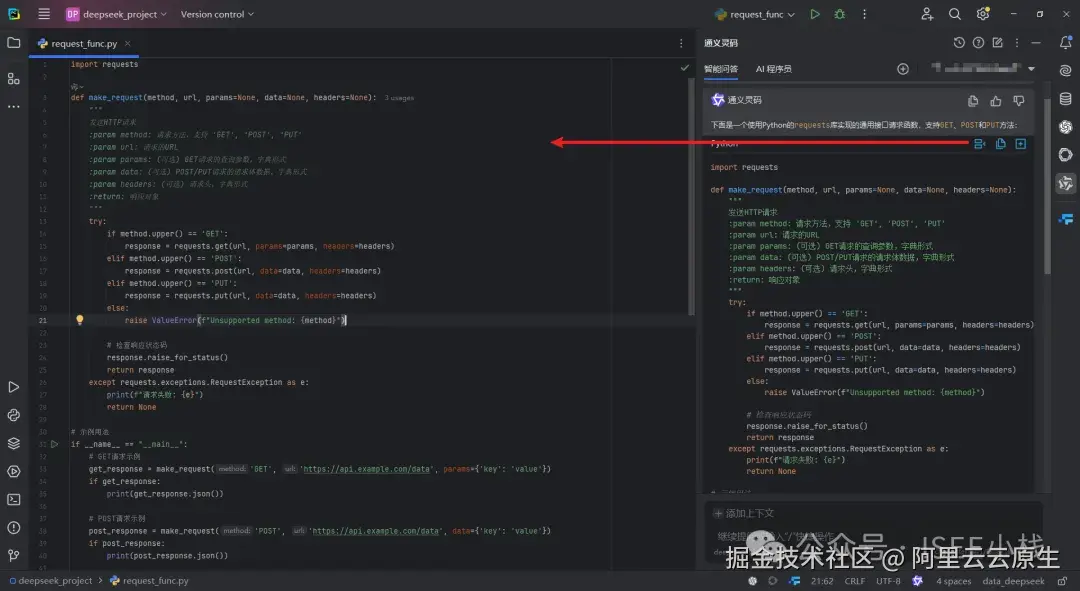
Task: Open the Git tool window at sidebar bottom
Action: tap(13, 555)
